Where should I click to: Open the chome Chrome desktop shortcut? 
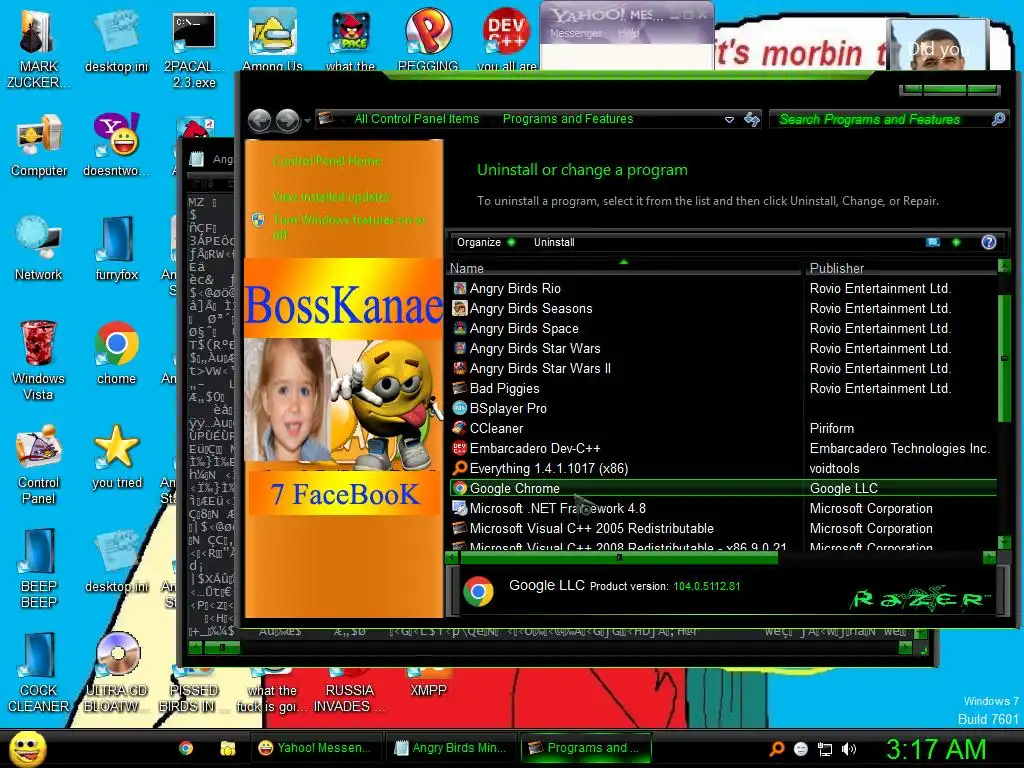[116, 353]
